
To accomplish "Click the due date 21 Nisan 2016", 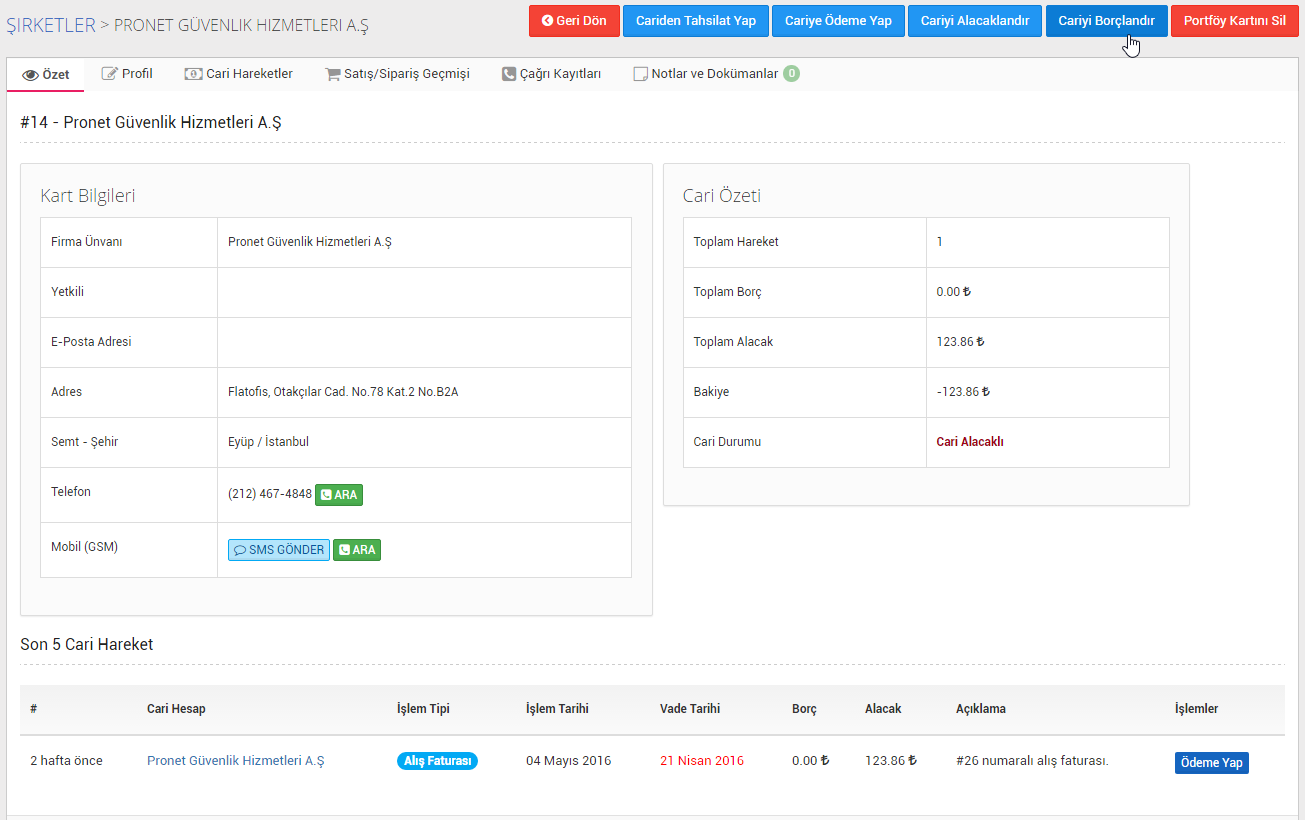I will [702, 761].
